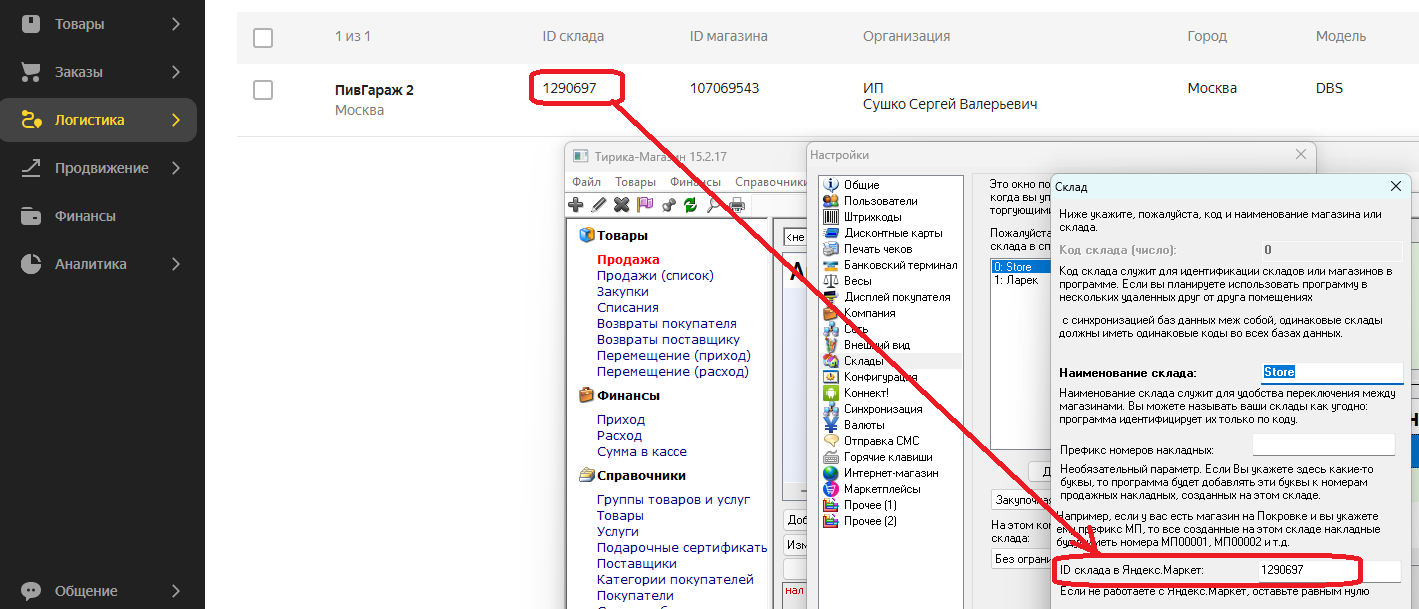Select the Штрихкоды barcode icon
1419x609 pixels.
831,217
